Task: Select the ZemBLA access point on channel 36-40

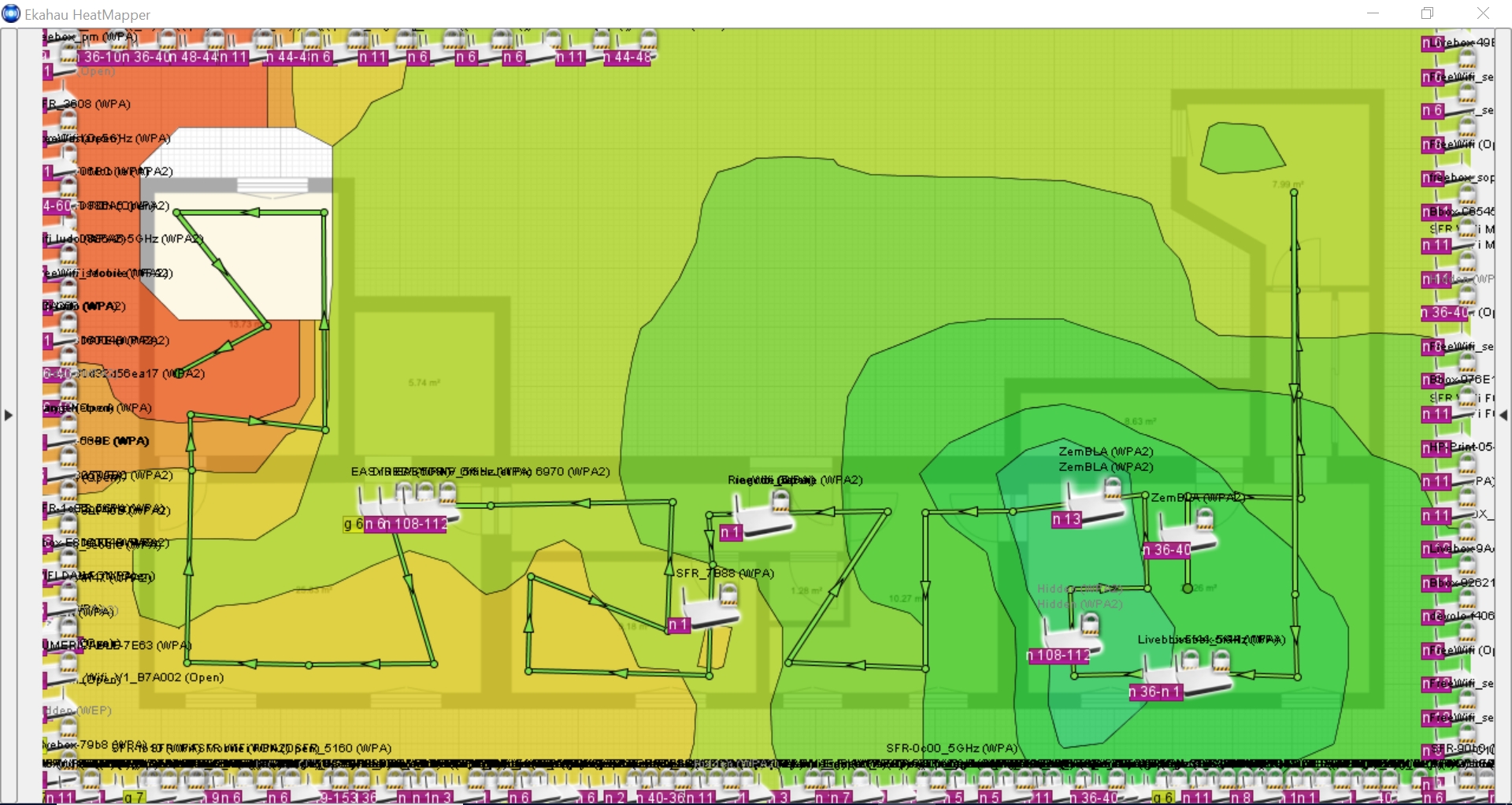Action: [1187, 530]
